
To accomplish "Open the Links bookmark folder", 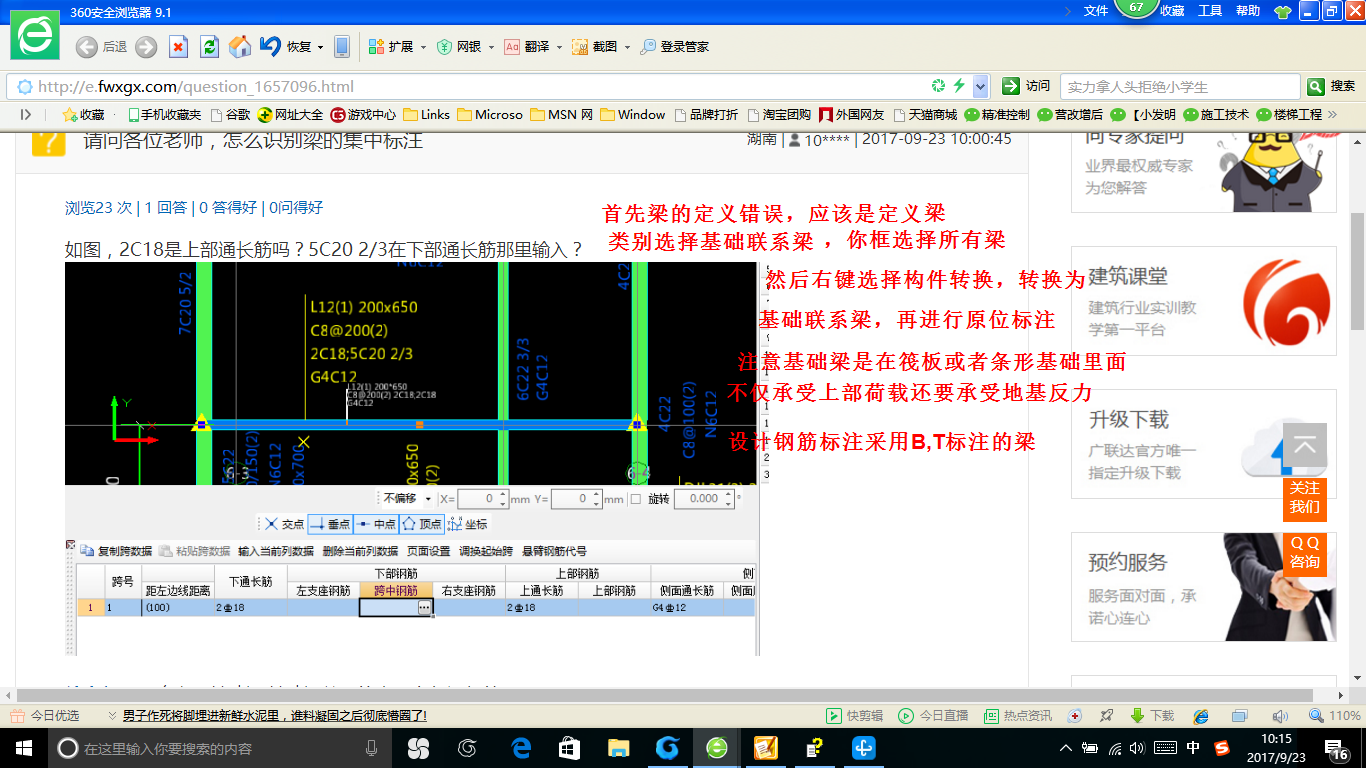I will click(x=426, y=115).
